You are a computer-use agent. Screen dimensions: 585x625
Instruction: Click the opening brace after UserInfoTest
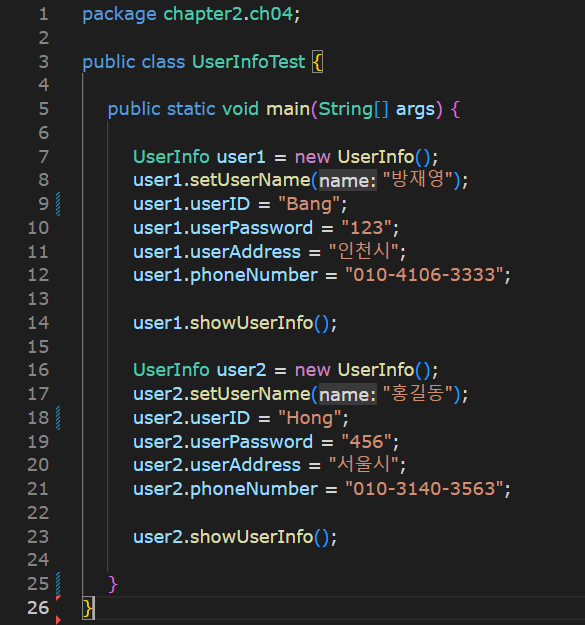317,62
